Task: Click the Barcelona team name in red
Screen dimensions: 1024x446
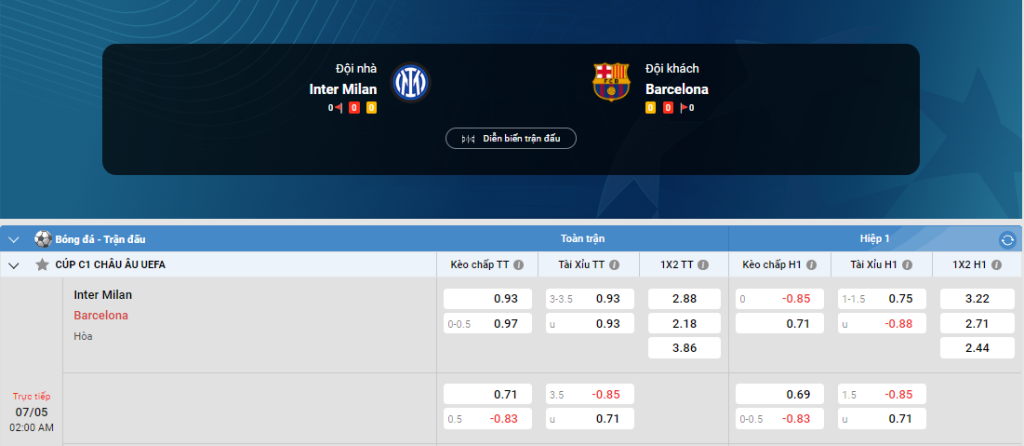Action: tap(101, 315)
